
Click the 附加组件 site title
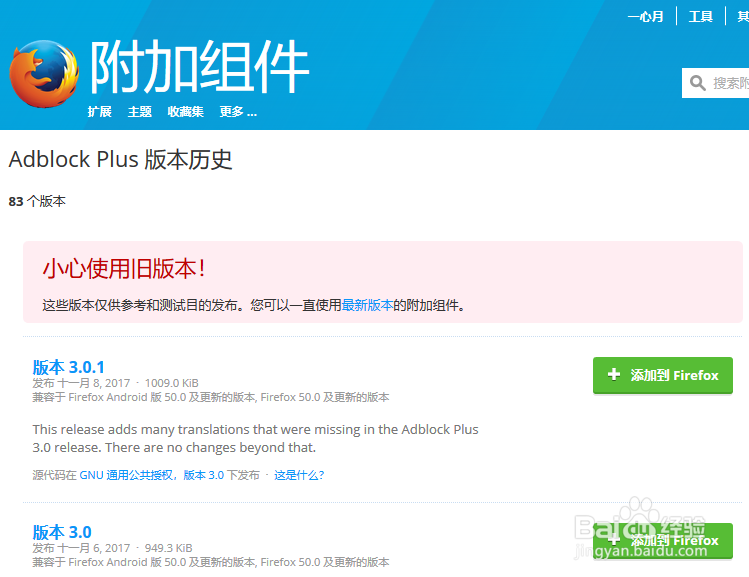[200, 66]
